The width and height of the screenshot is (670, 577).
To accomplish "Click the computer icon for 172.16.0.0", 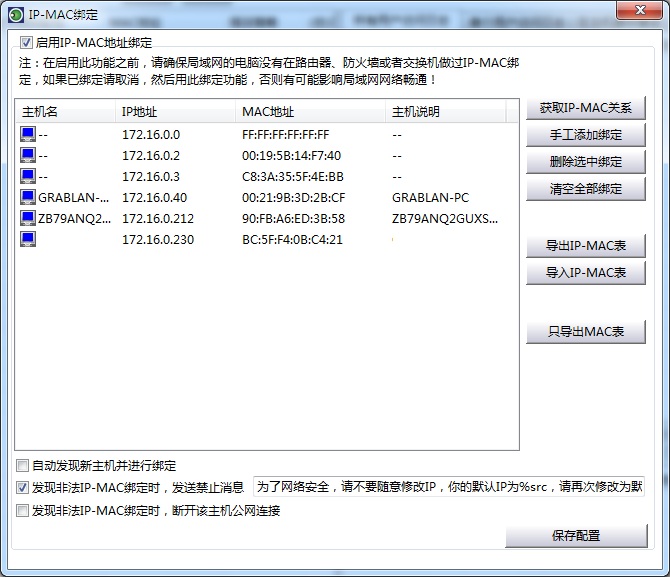I will [28, 134].
